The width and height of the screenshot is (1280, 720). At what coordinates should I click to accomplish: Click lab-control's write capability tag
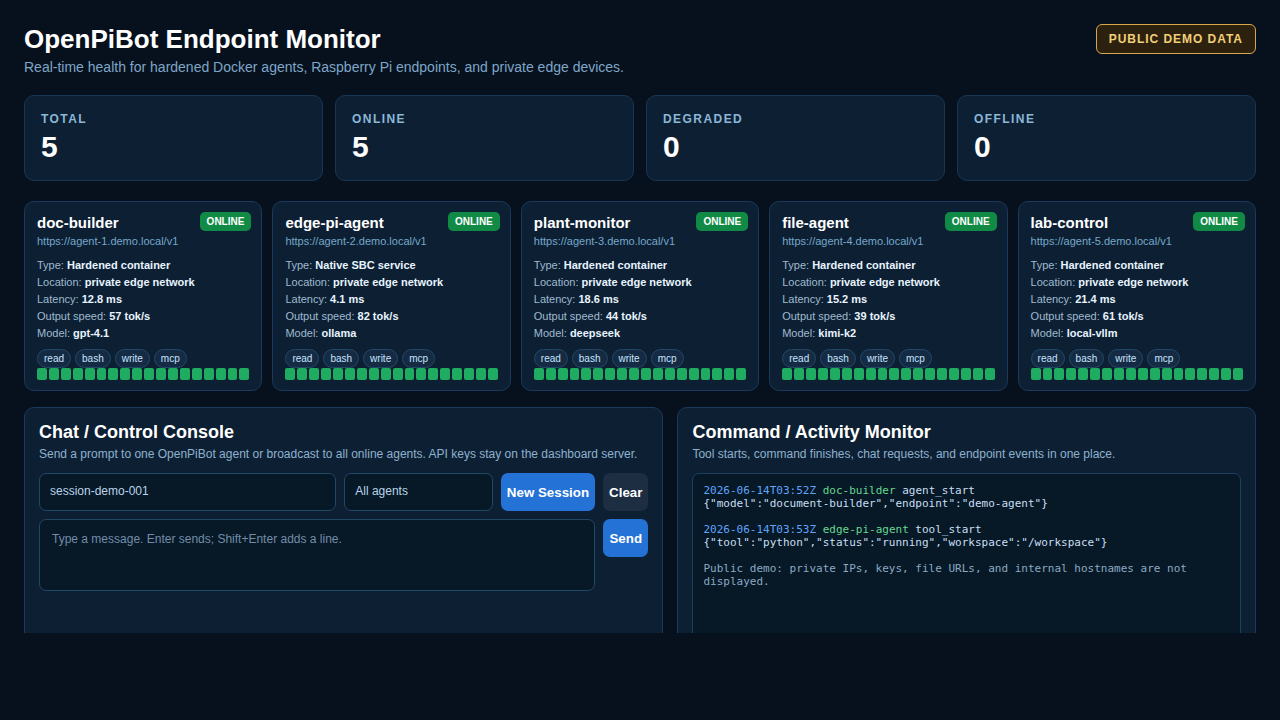coord(1126,358)
